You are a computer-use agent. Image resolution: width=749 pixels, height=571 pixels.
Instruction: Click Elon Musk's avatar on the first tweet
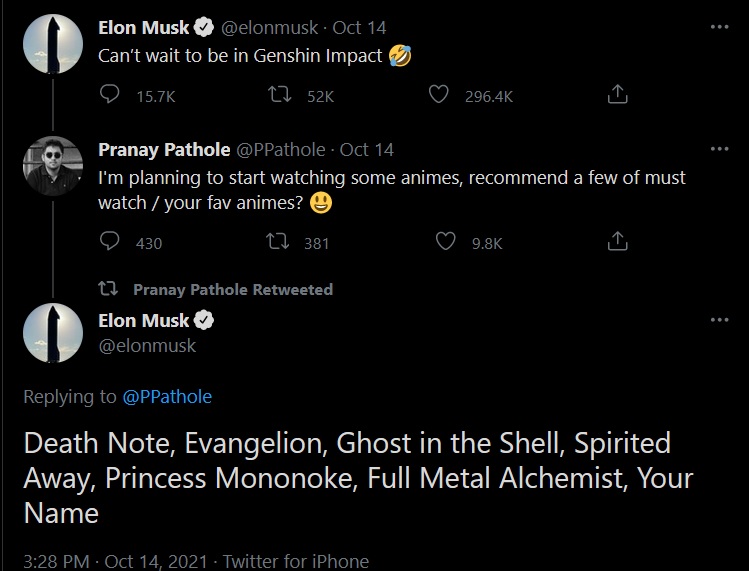point(52,45)
